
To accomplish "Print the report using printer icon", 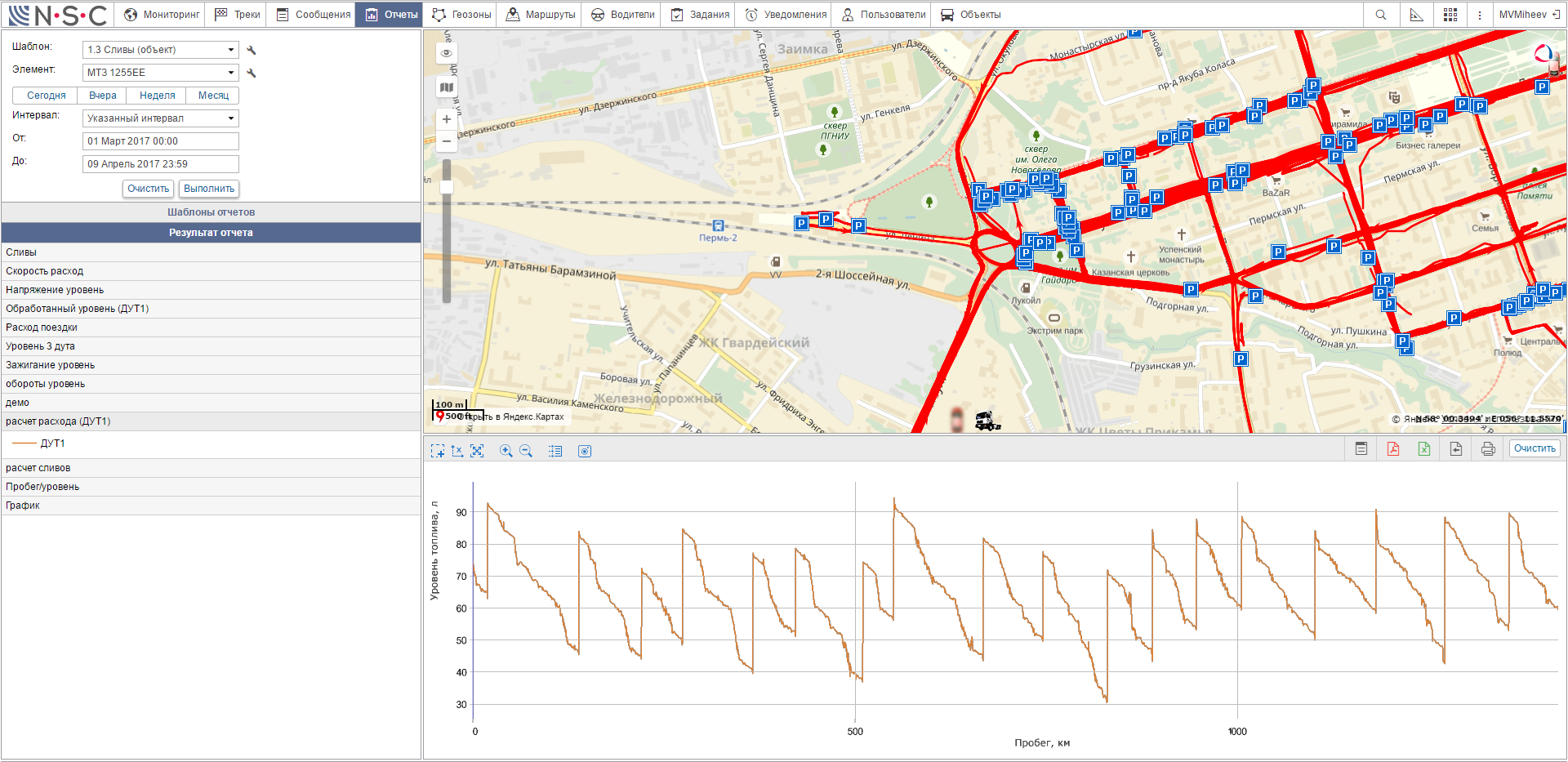I will tap(1488, 449).
